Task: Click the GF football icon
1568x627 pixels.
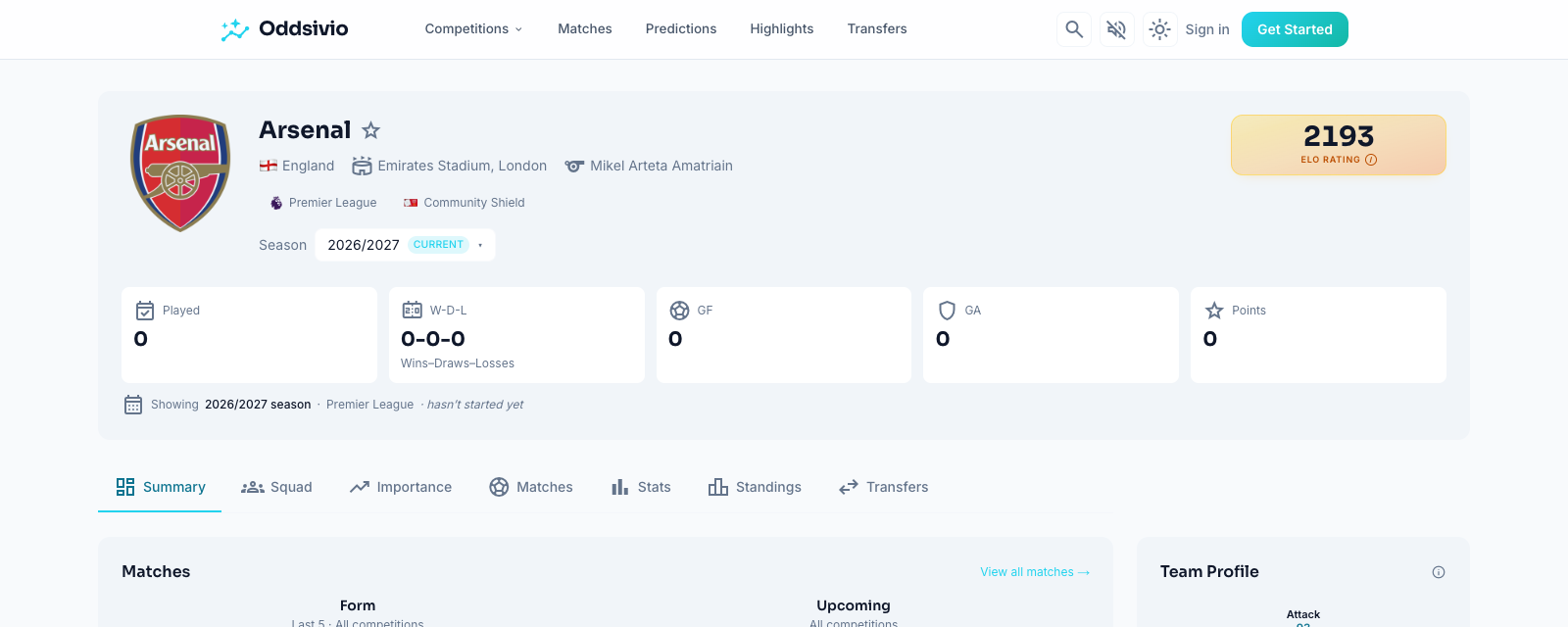Action: click(x=679, y=311)
